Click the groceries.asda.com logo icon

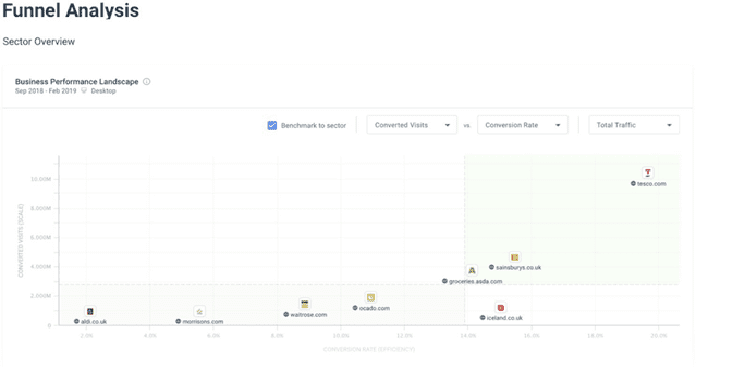pyautogui.click(x=472, y=270)
